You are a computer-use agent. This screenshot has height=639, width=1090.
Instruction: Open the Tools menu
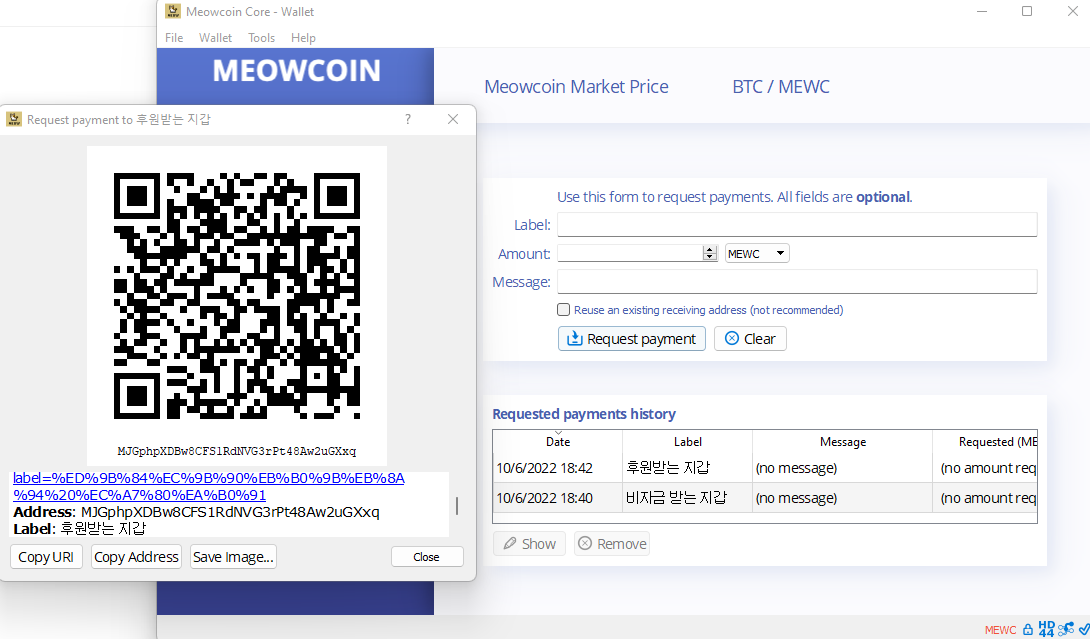(261, 38)
